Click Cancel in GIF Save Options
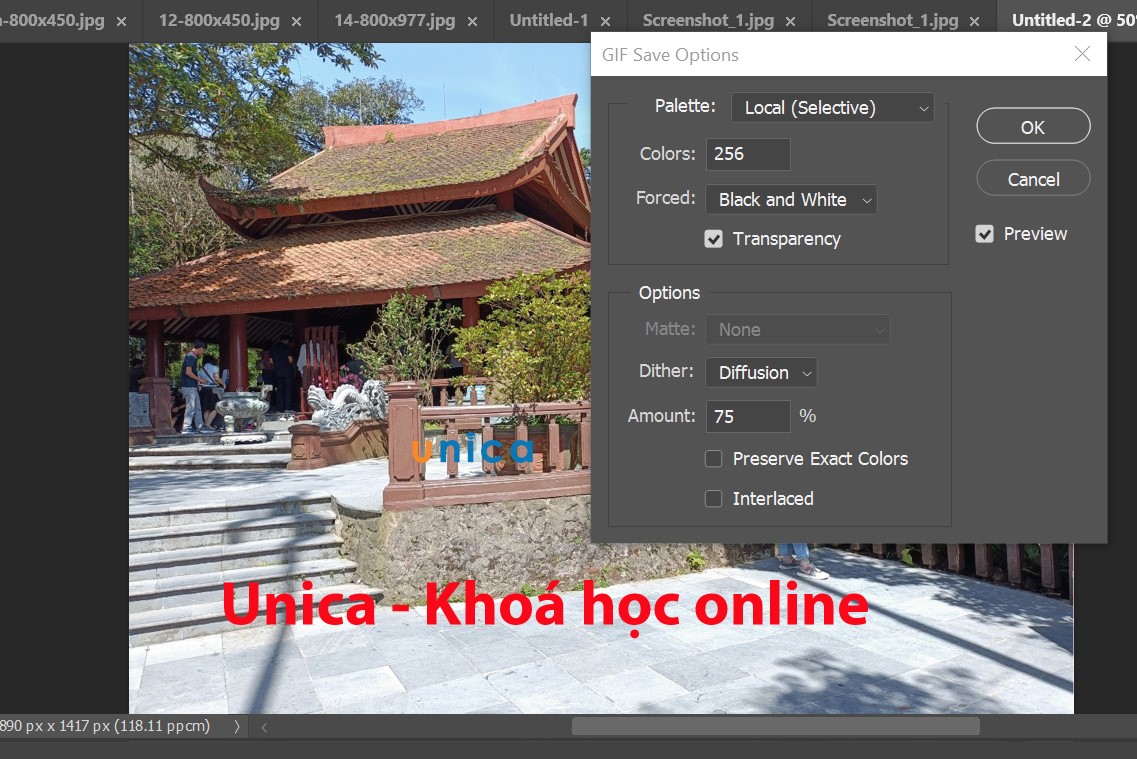 1032,179
